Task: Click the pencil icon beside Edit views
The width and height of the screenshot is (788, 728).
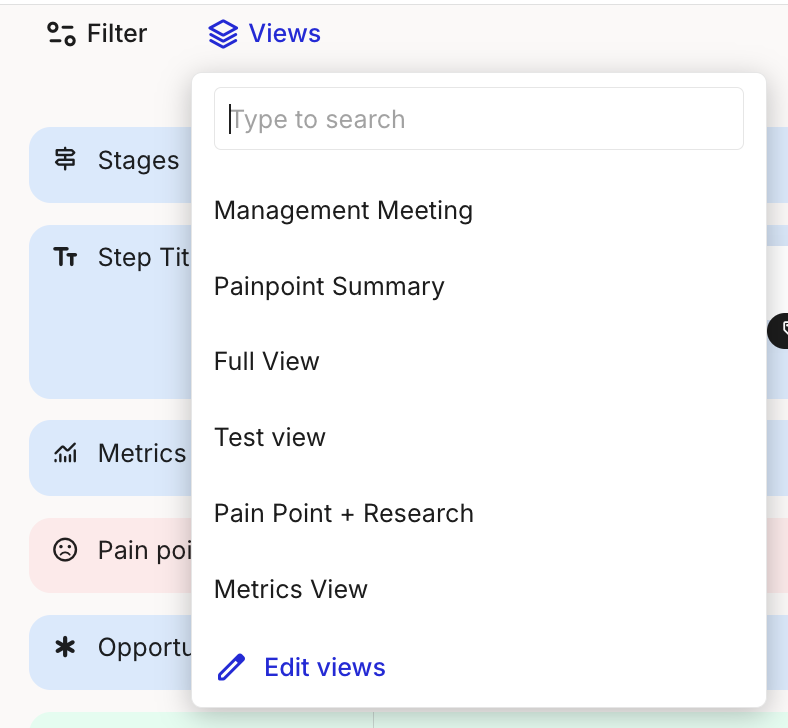Action: [231, 667]
